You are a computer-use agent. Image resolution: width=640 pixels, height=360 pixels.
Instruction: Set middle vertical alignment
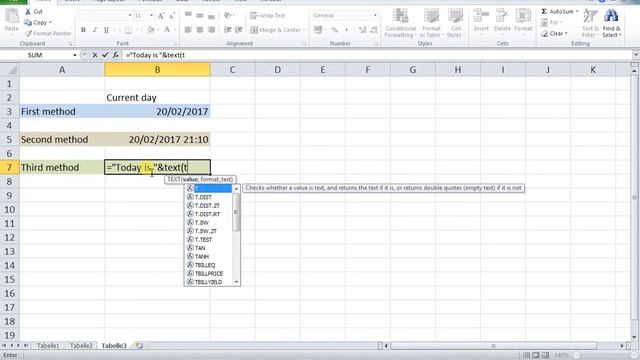point(200,16)
